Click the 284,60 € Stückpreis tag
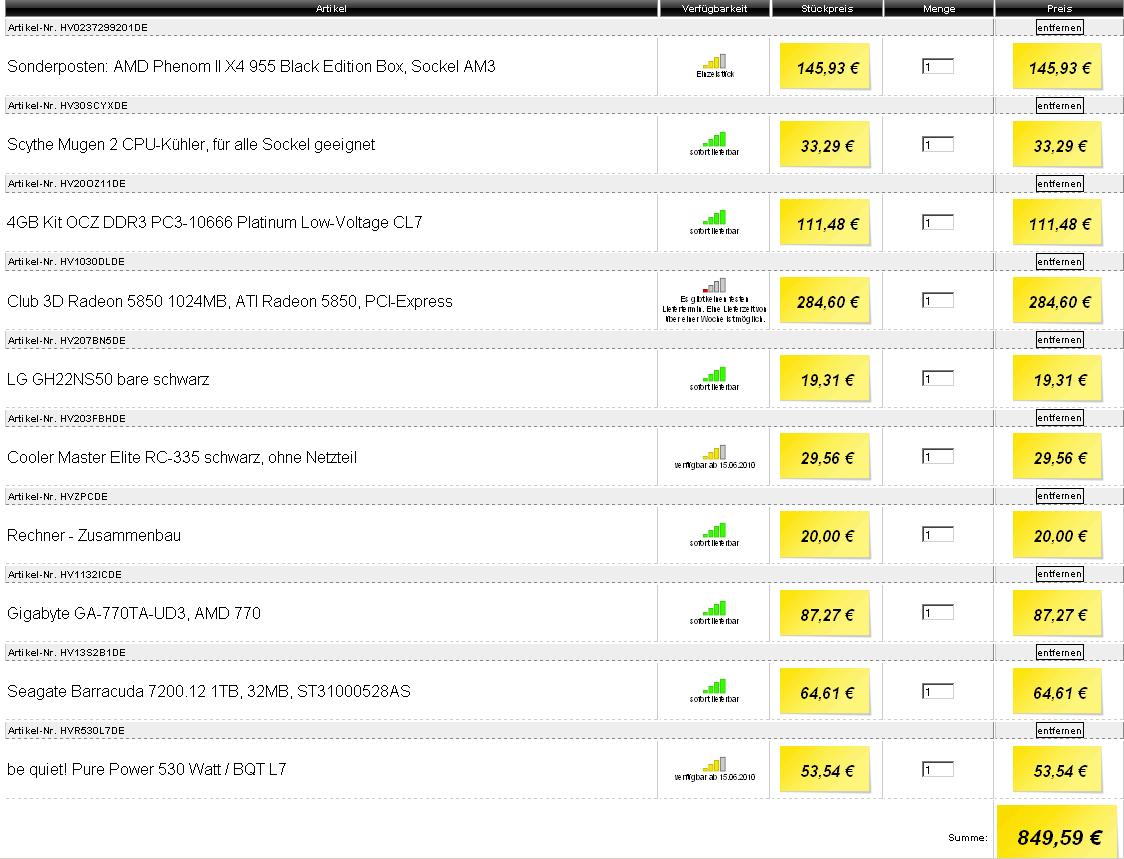 [x=825, y=301]
